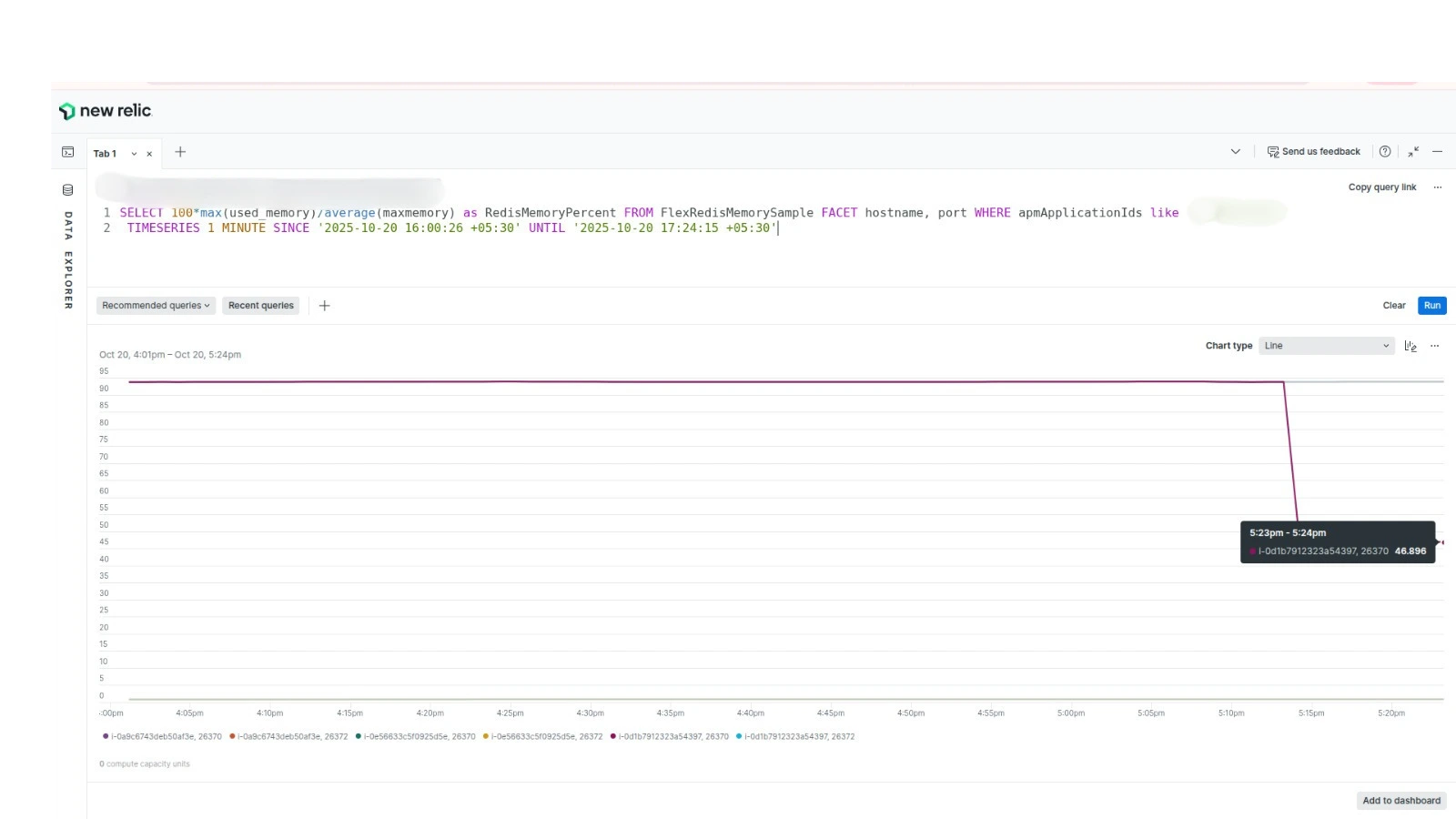Screen dimensions: 1456x819
Task: Expand the chevron beside Send us feedback
Action: (x=1235, y=152)
